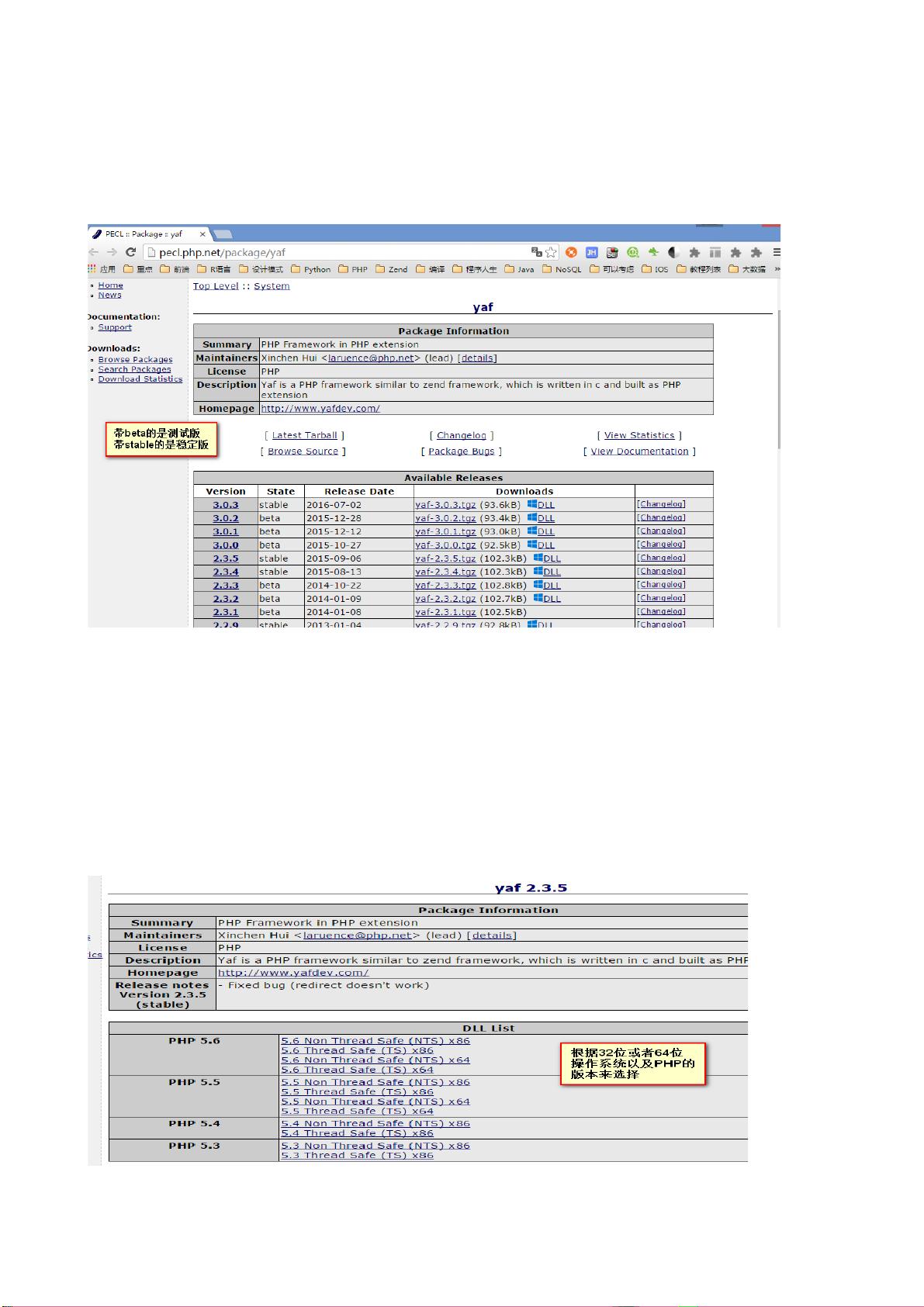Open a new browser tab
The height and width of the screenshot is (1307, 924).
pos(223,234)
